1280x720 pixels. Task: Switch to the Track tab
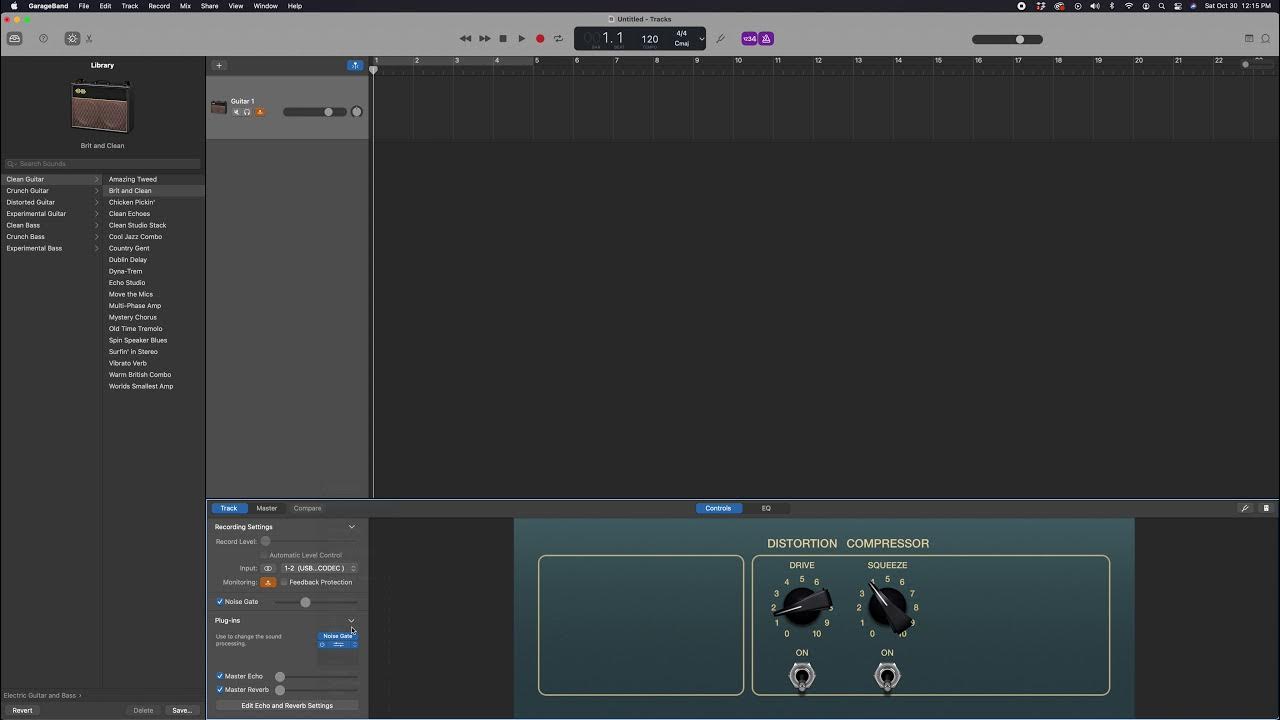click(x=229, y=508)
